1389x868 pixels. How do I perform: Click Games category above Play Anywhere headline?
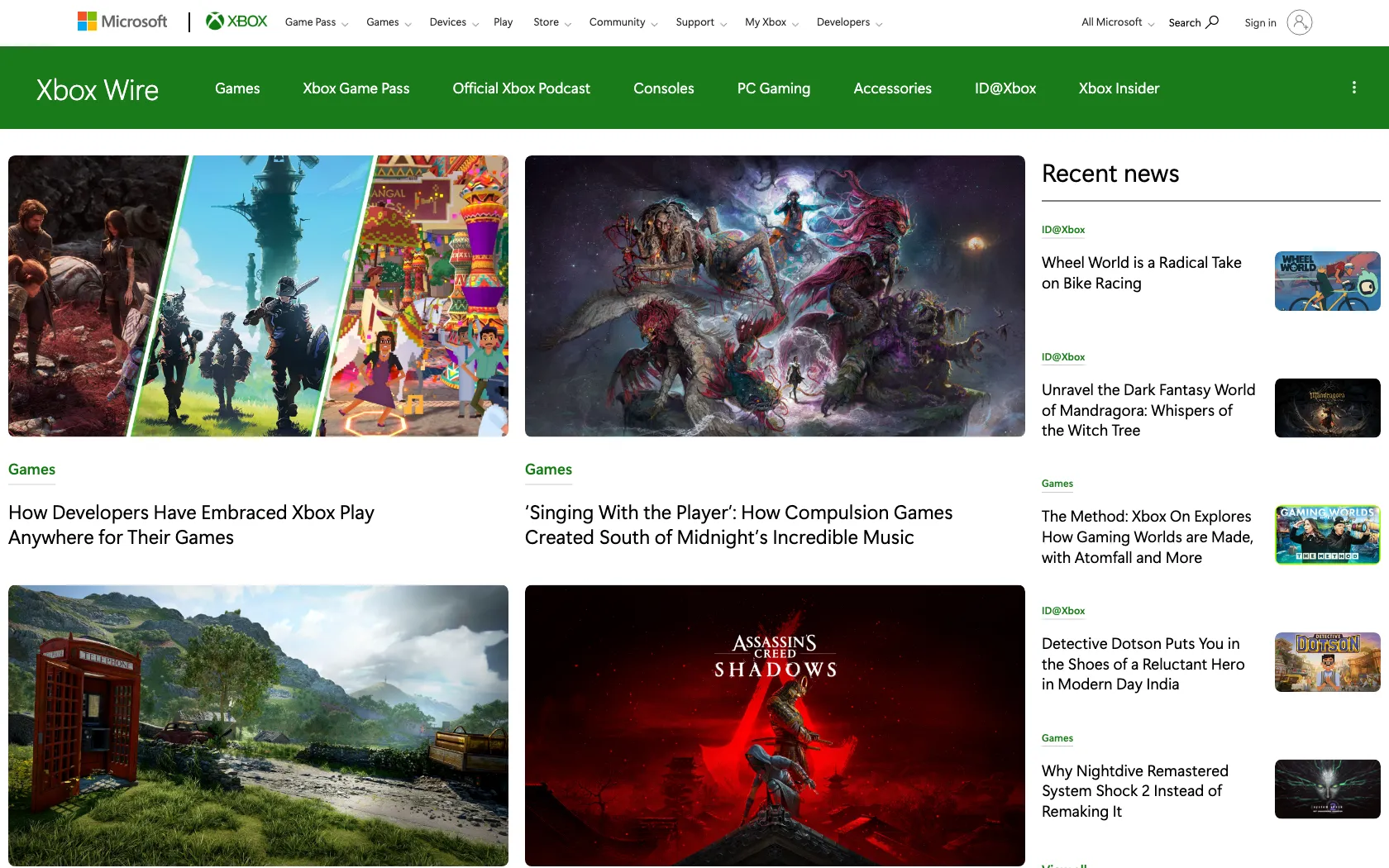point(32,470)
